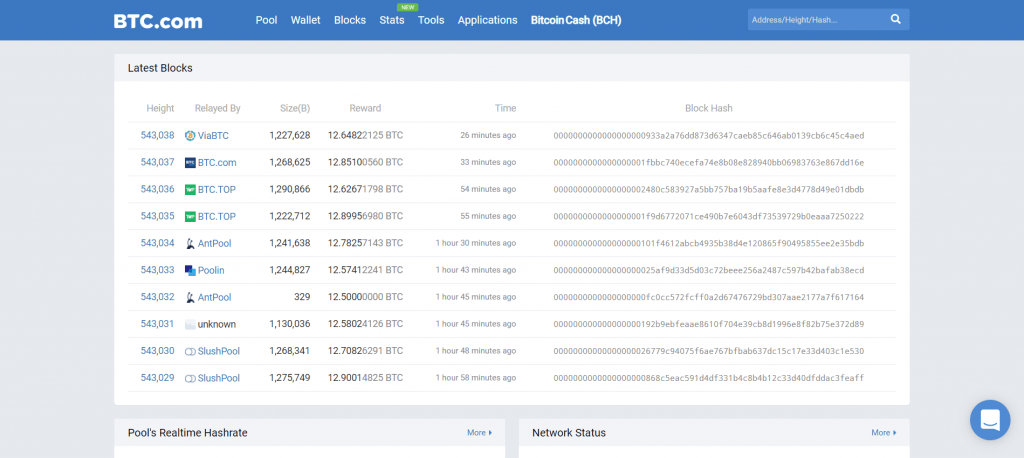Open block height 543,030
The width and height of the screenshot is (1024, 458).
[157, 351]
